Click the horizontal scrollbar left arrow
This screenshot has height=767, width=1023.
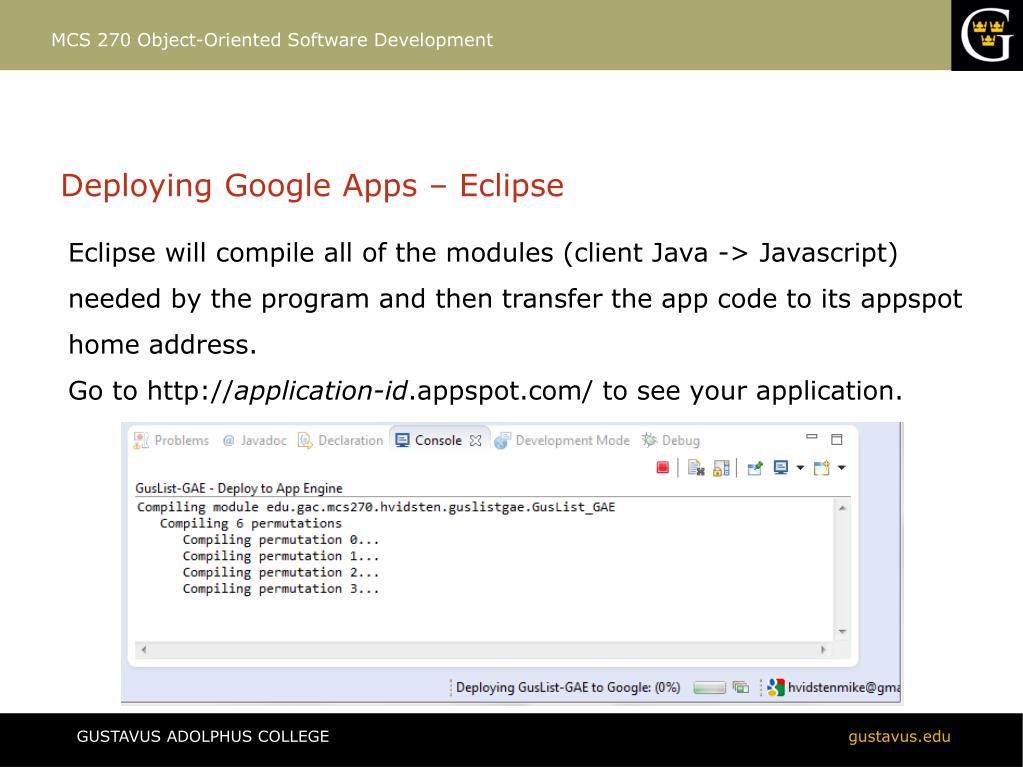tap(144, 650)
